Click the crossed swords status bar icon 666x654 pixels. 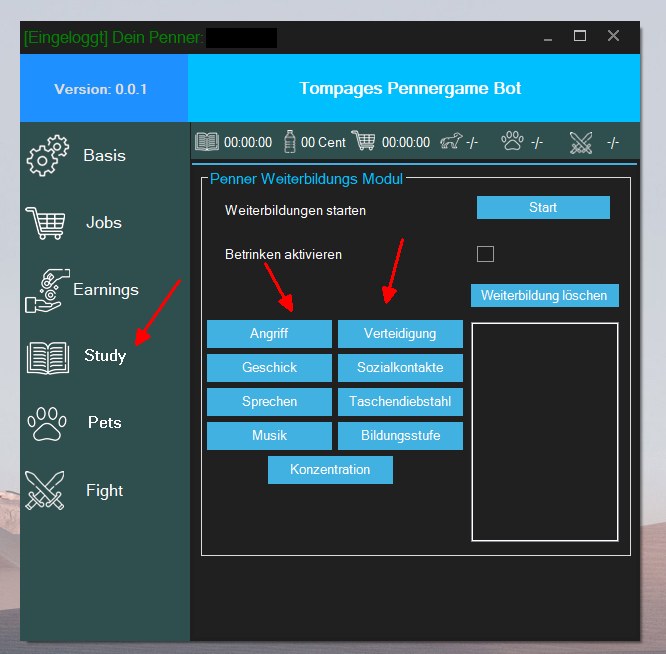pos(581,142)
